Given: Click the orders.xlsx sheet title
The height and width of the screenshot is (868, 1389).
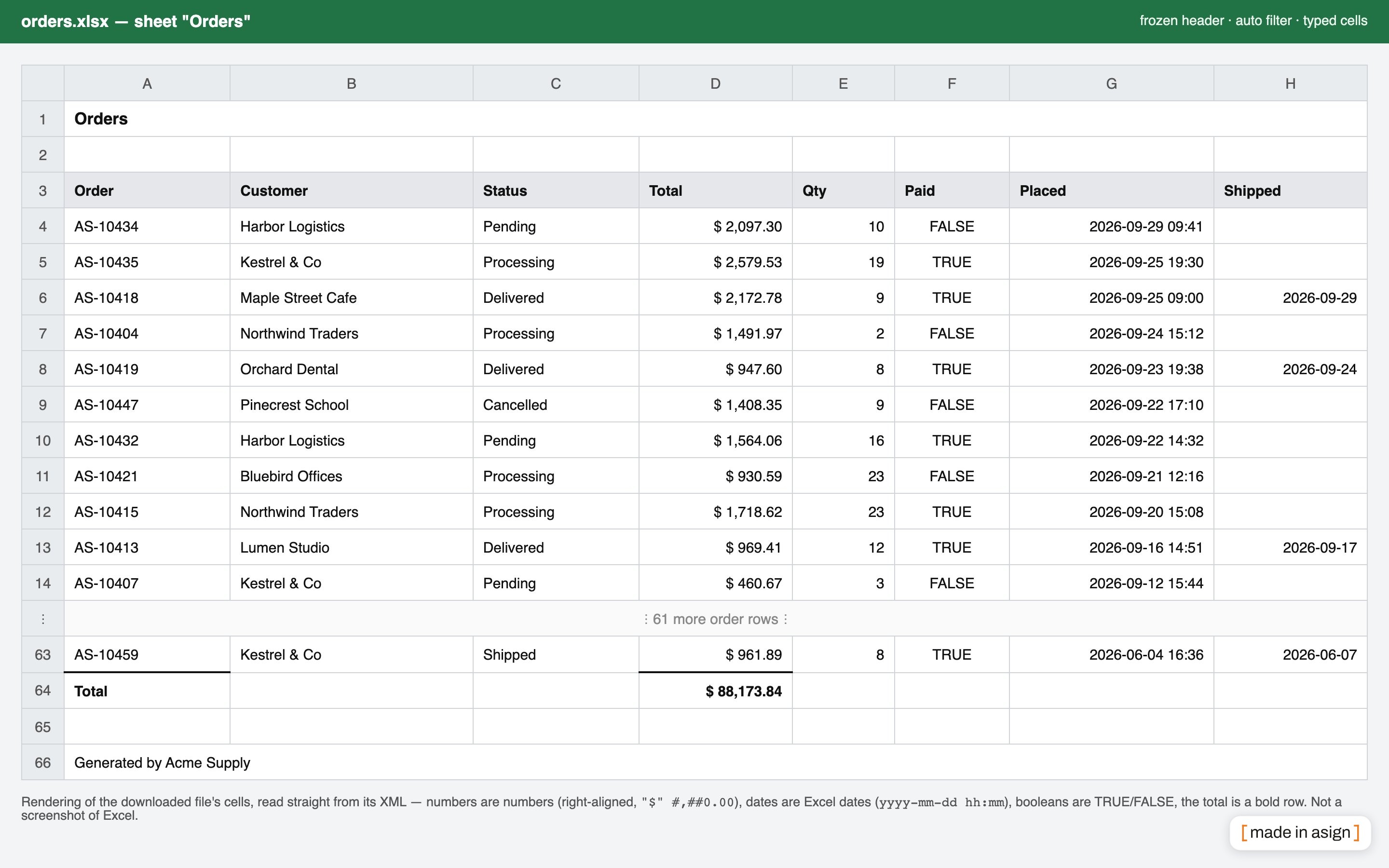Looking at the screenshot, I should [x=136, y=21].
